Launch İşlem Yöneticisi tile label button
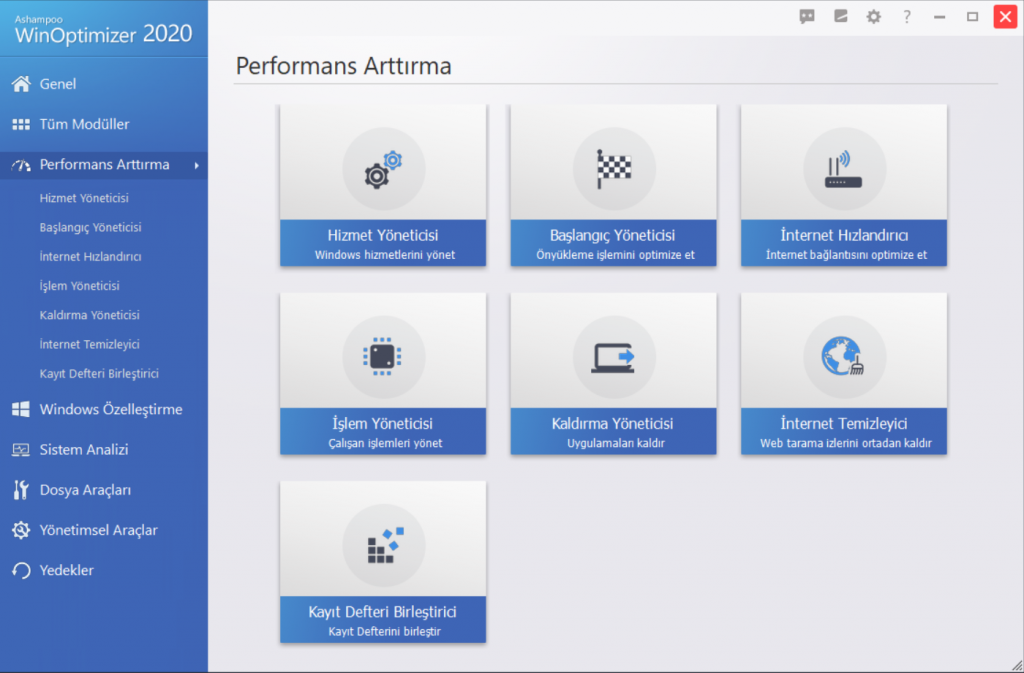Screen dimensions: 1024x673 pos(383,431)
